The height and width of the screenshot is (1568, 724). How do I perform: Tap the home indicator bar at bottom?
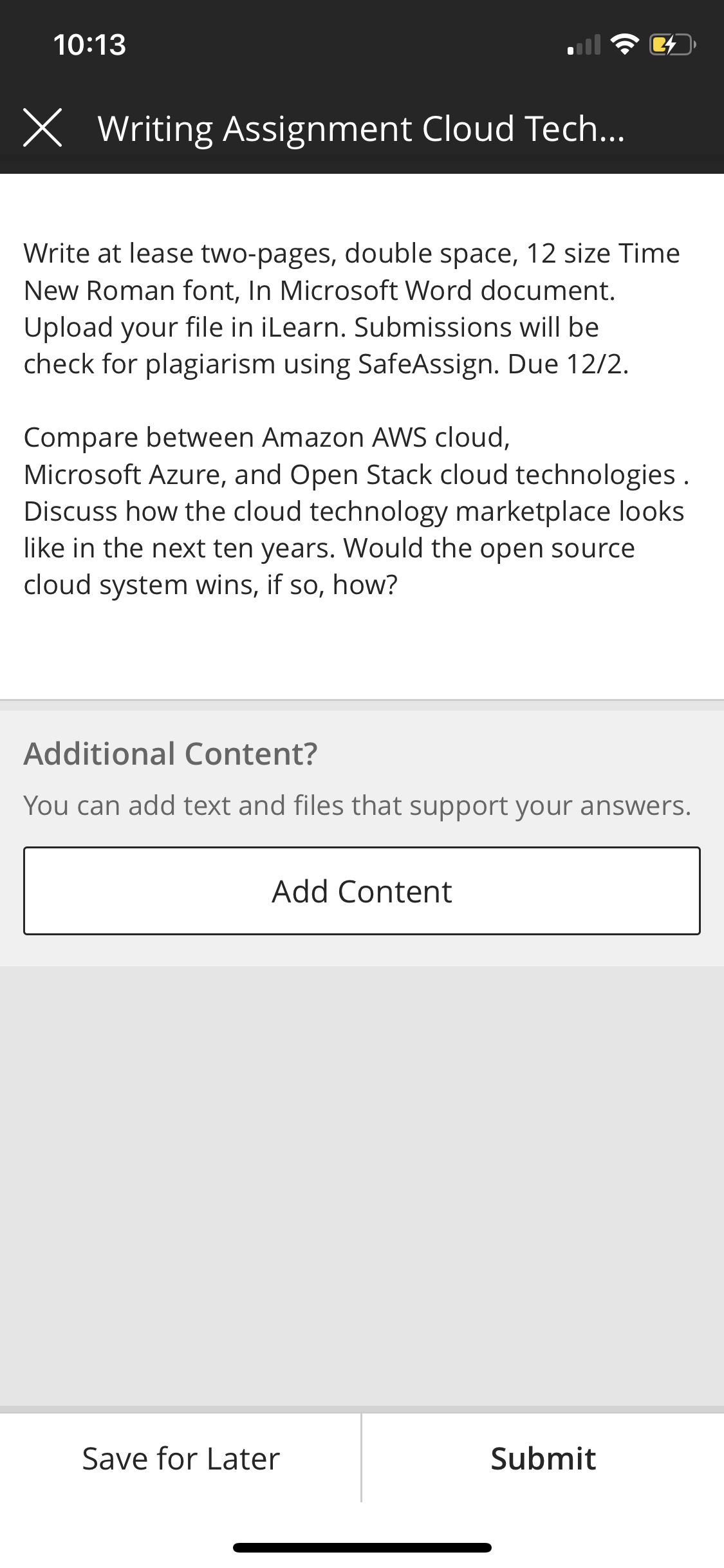tap(362, 1547)
